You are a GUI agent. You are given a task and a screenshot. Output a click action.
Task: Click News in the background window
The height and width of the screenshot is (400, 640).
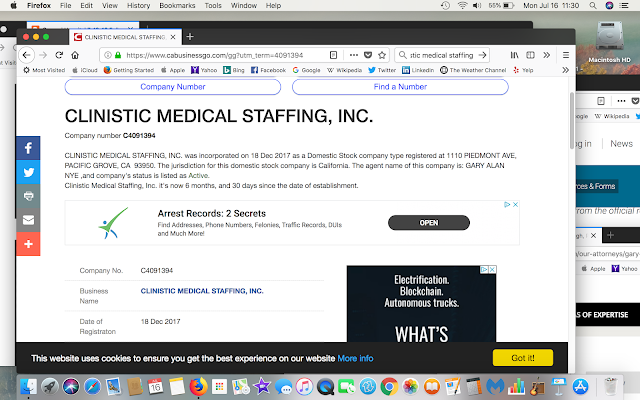point(621,144)
